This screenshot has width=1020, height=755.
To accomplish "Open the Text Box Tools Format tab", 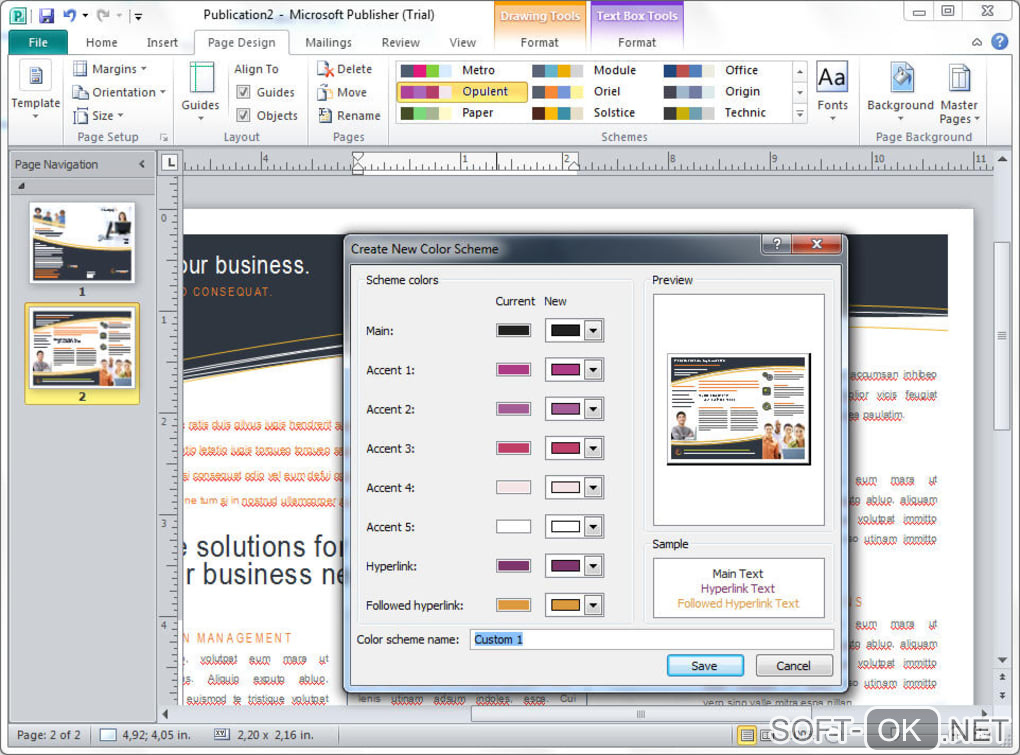I will pyautogui.click(x=637, y=42).
